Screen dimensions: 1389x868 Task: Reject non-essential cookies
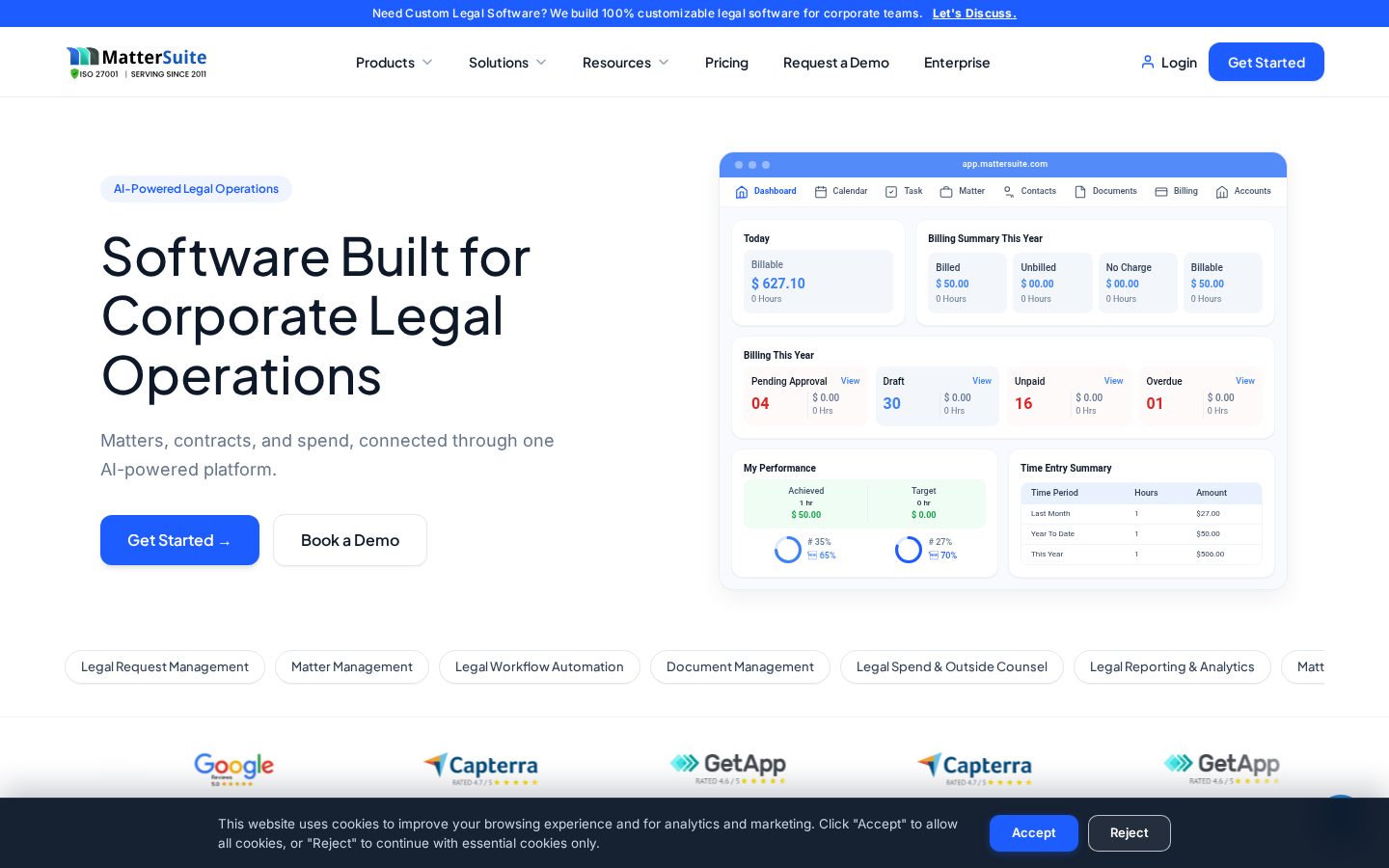pyautogui.click(x=1130, y=833)
